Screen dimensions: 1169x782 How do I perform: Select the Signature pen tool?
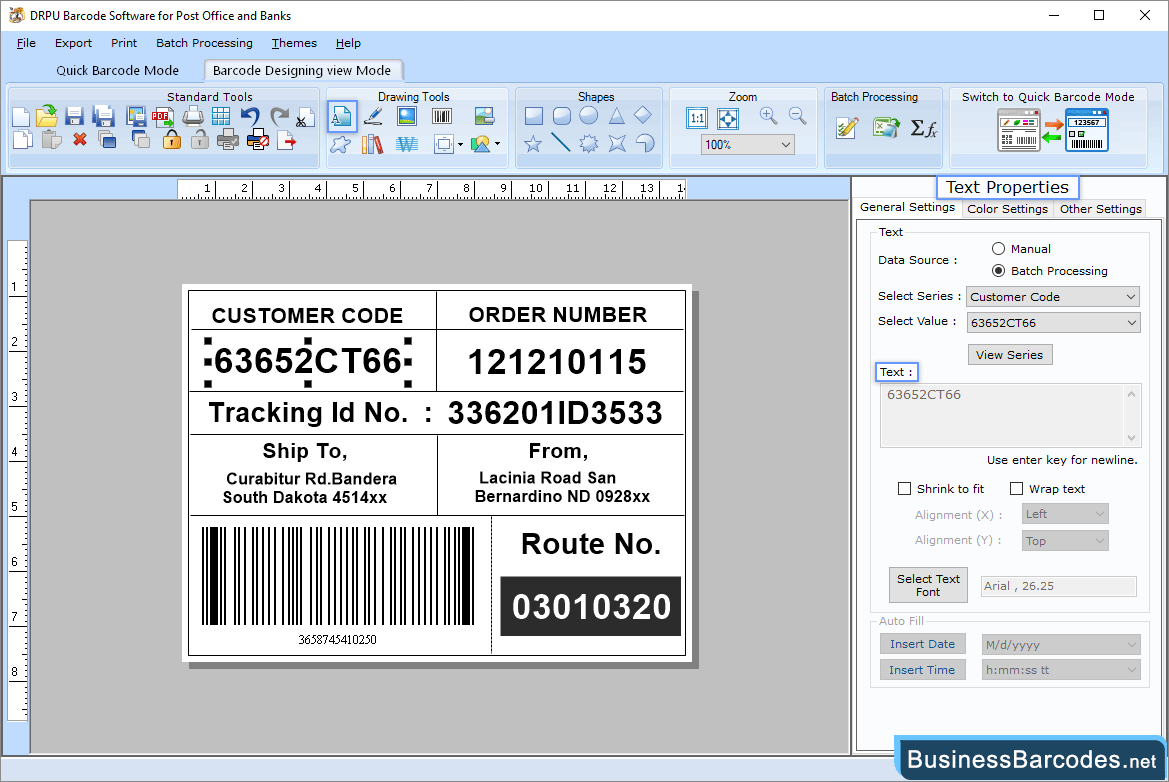[373, 116]
